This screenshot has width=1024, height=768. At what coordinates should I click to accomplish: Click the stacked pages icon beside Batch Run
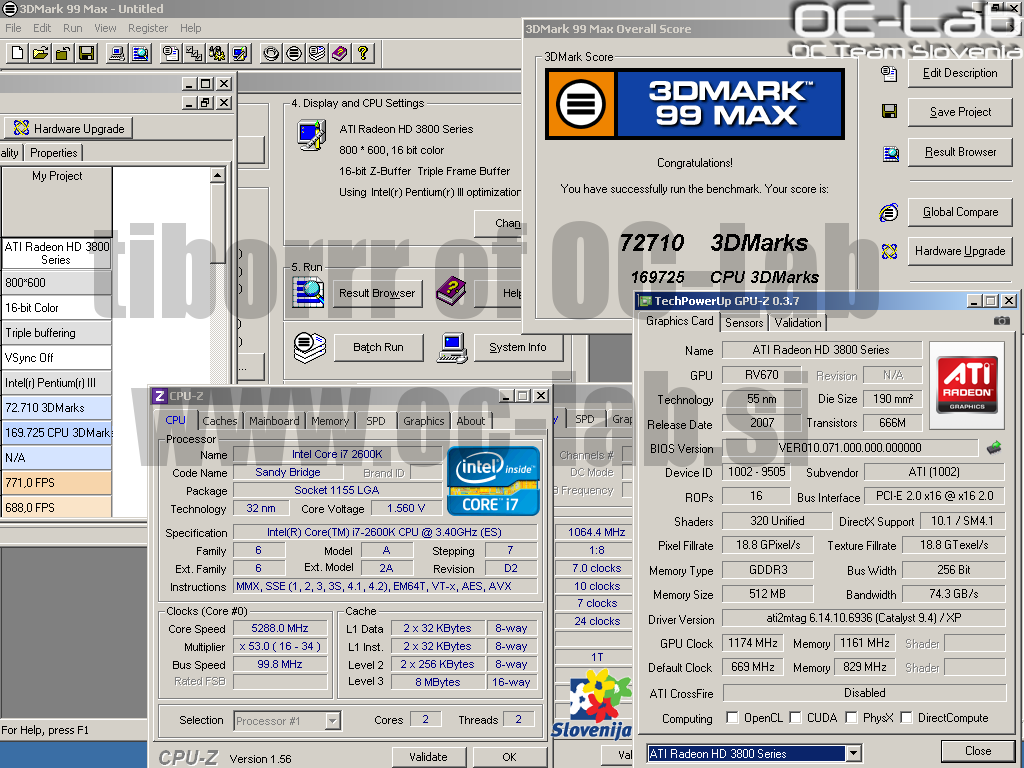309,347
